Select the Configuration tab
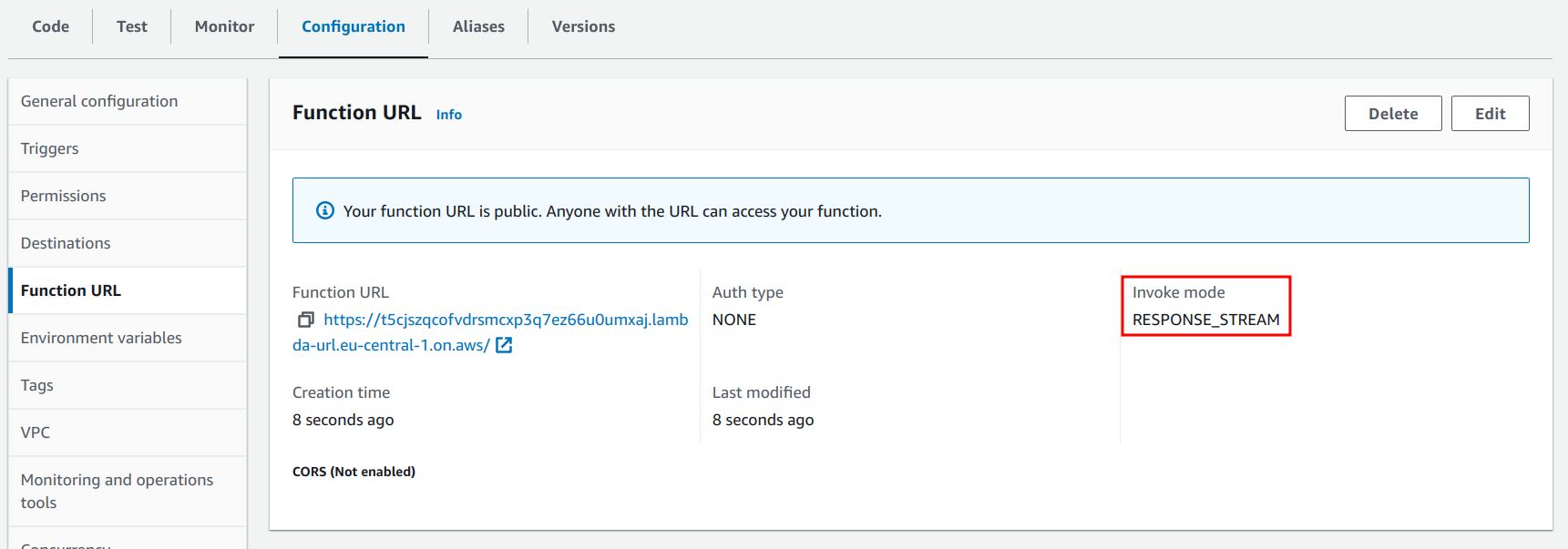This screenshot has width=1568, height=549. (x=354, y=26)
